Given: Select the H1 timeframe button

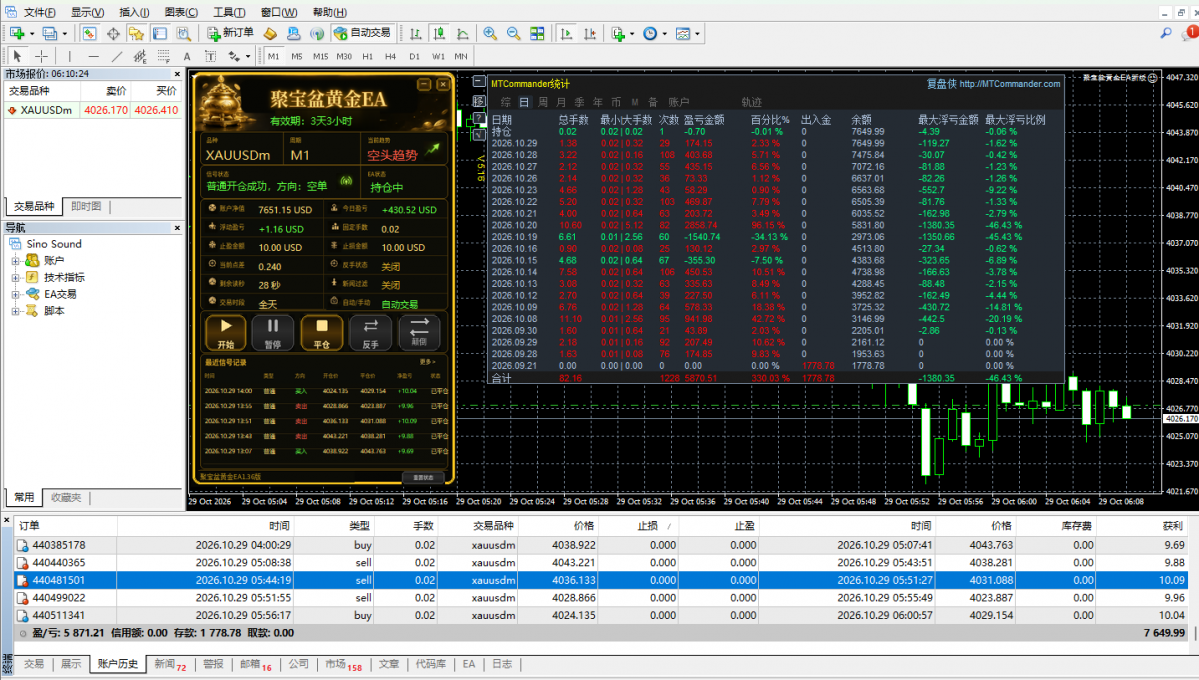Looking at the screenshot, I should 368,56.
